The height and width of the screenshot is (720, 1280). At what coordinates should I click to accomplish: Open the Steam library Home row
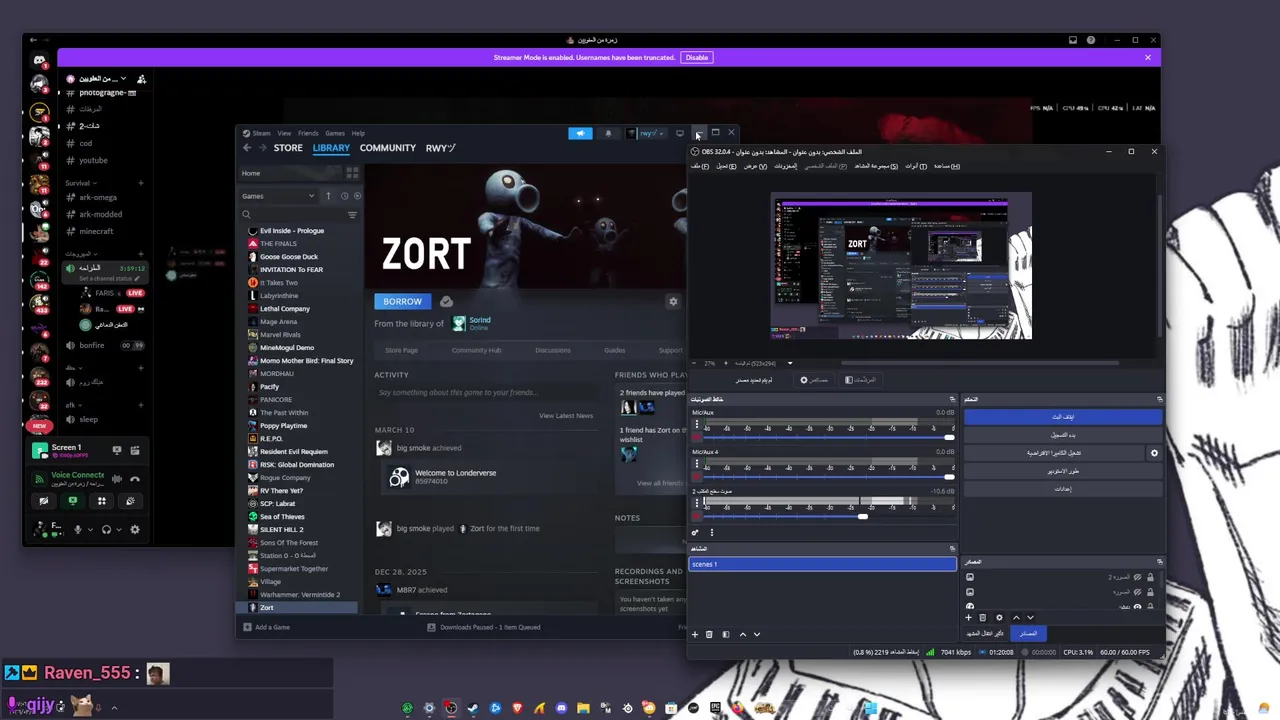click(290, 173)
